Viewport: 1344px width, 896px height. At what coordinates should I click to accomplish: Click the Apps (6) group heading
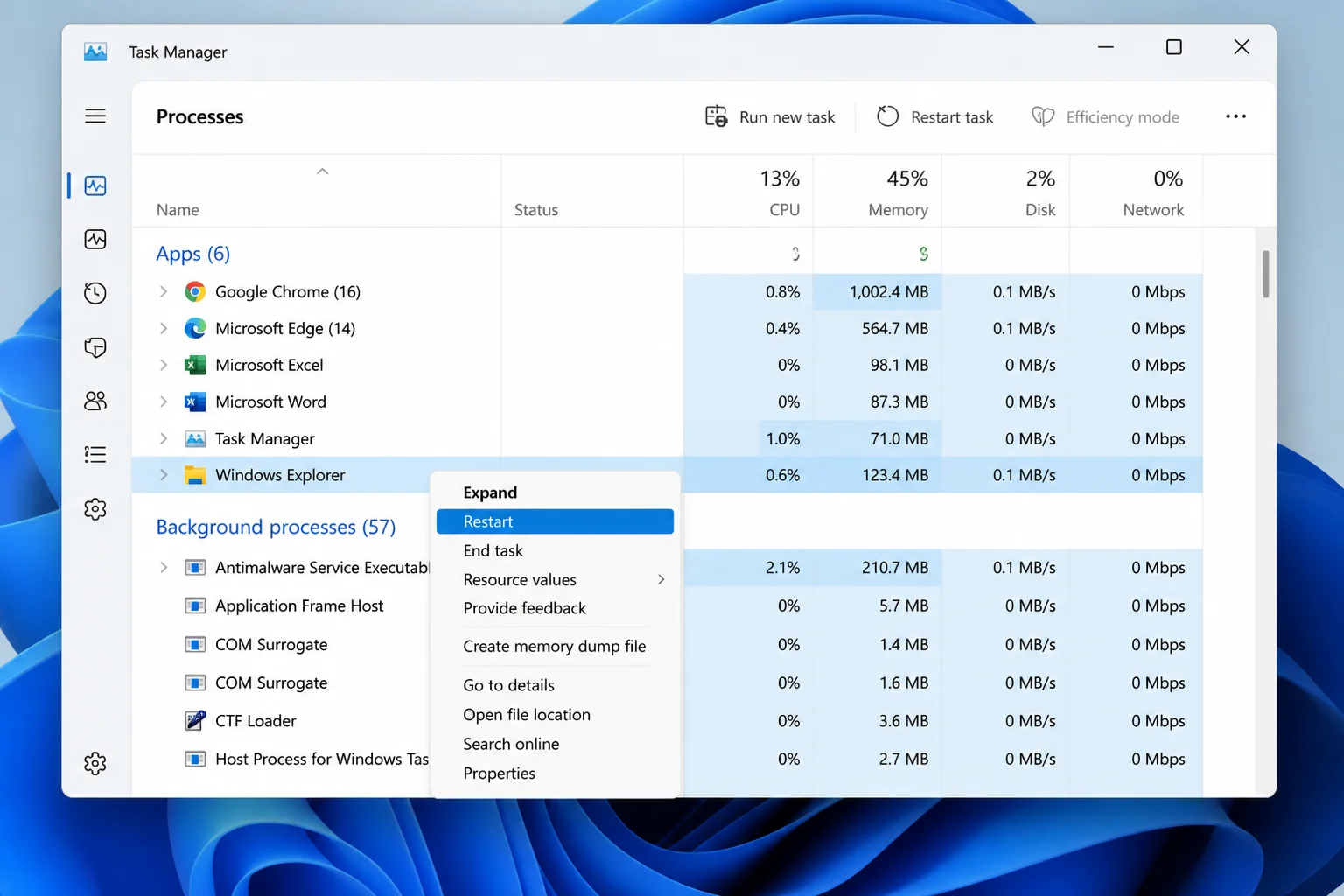click(x=193, y=254)
